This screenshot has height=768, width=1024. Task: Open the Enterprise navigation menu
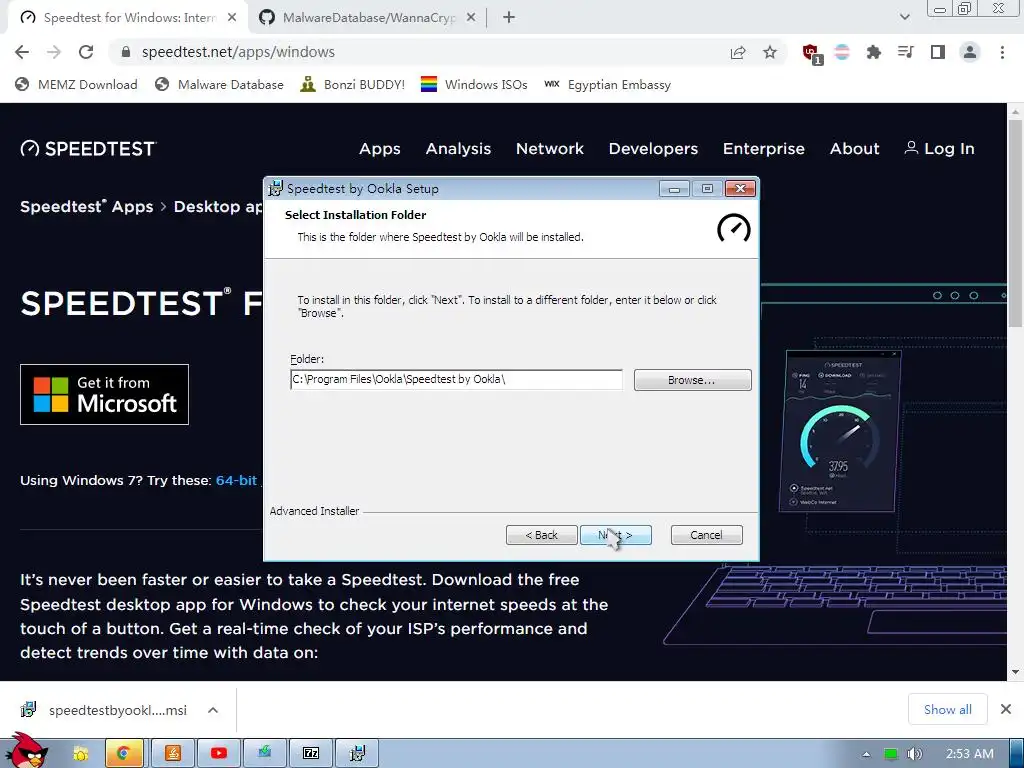pos(763,149)
